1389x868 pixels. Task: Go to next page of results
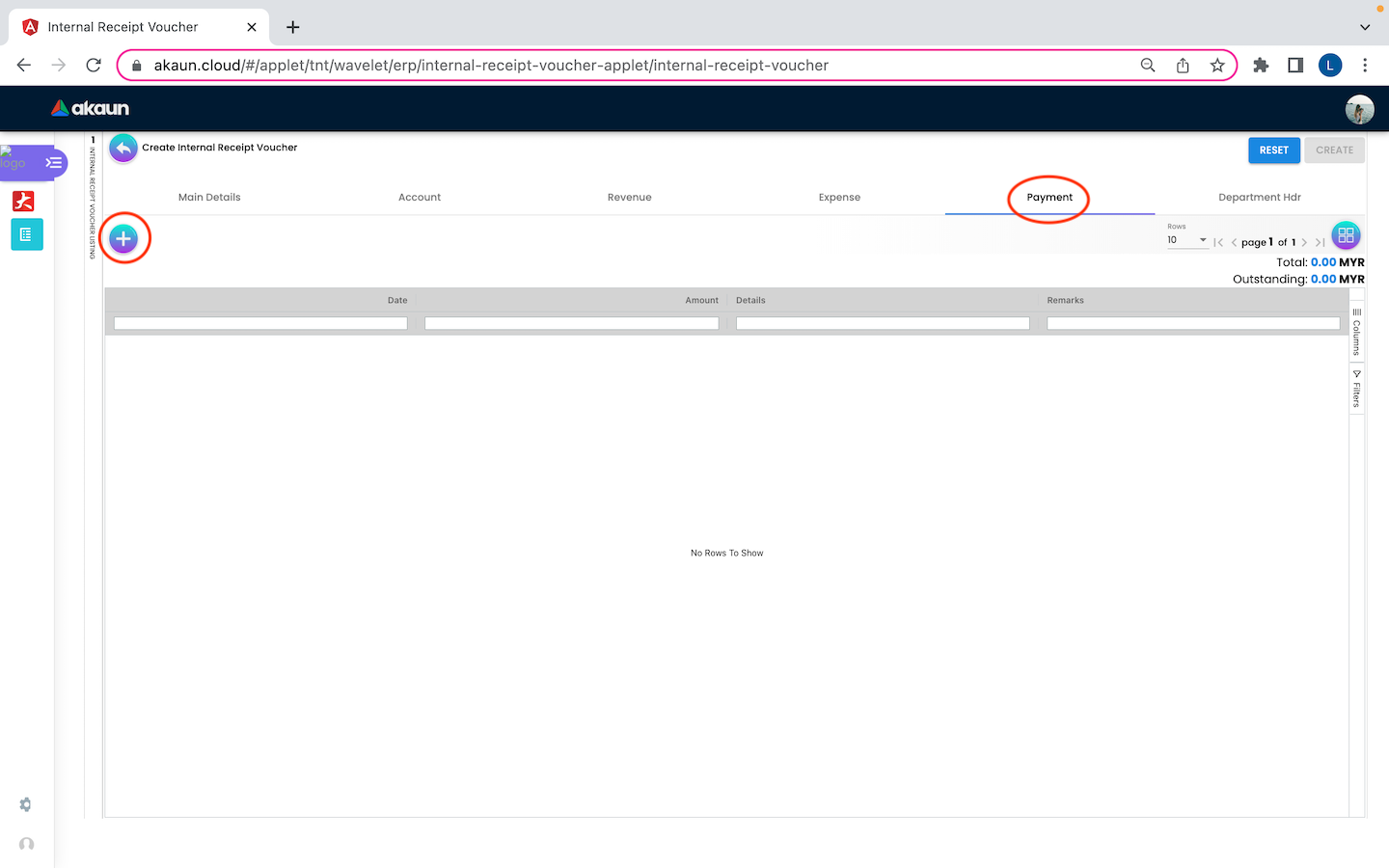1304,242
